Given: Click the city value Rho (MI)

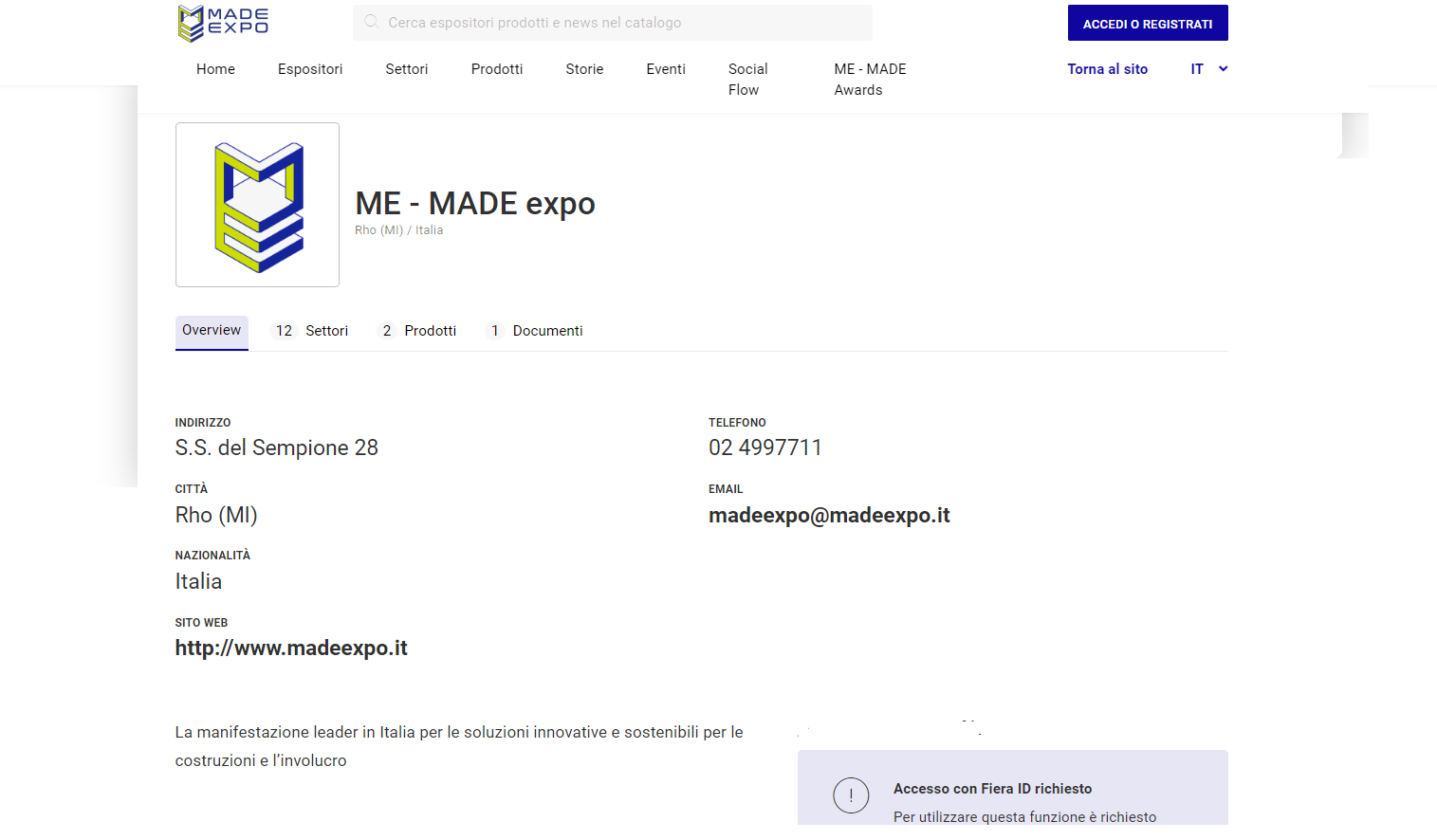Looking at the screenshot, I should 216,515.
